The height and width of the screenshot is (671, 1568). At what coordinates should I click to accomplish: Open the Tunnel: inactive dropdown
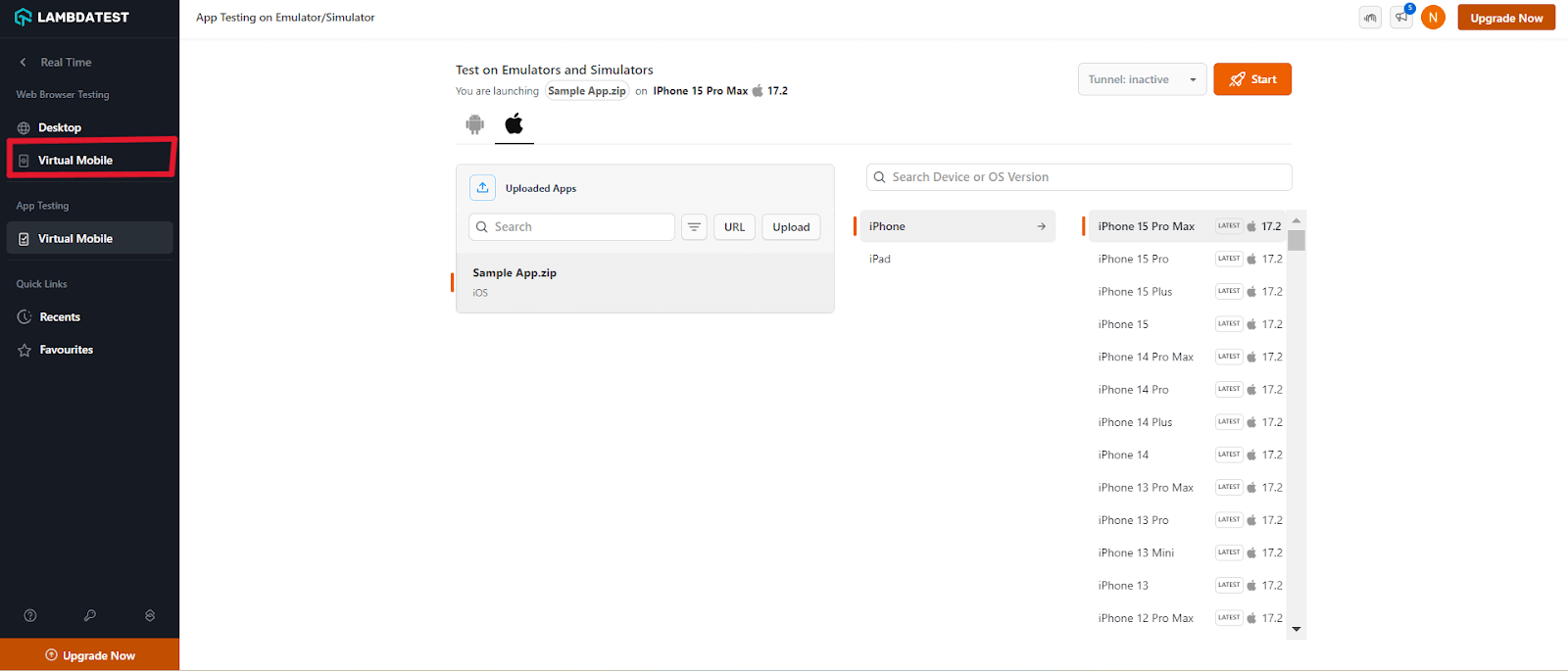pos(1142,79)
